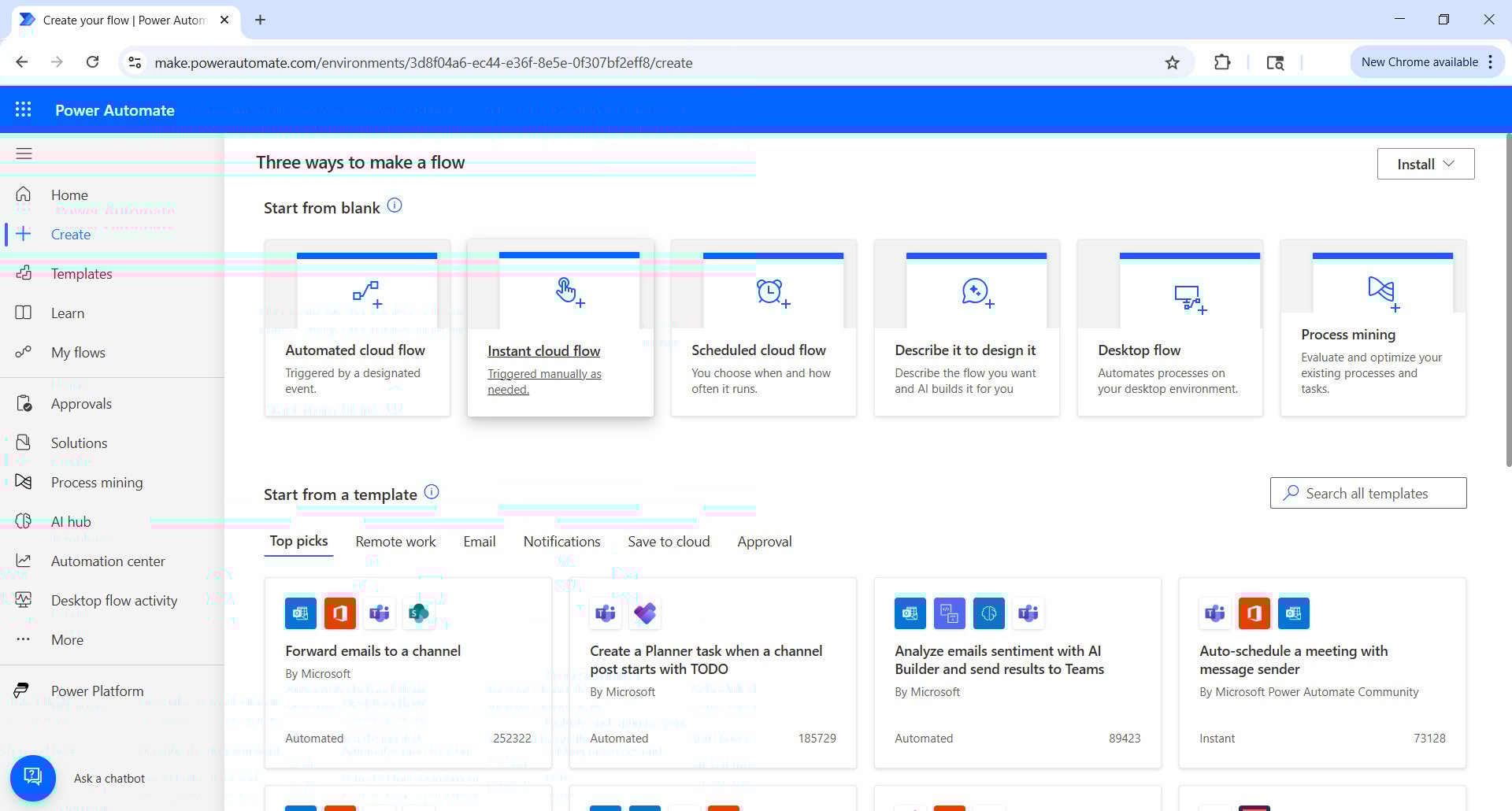Click the browser address bar URL
Viewport: 1512px width, 811px height.
424,62
